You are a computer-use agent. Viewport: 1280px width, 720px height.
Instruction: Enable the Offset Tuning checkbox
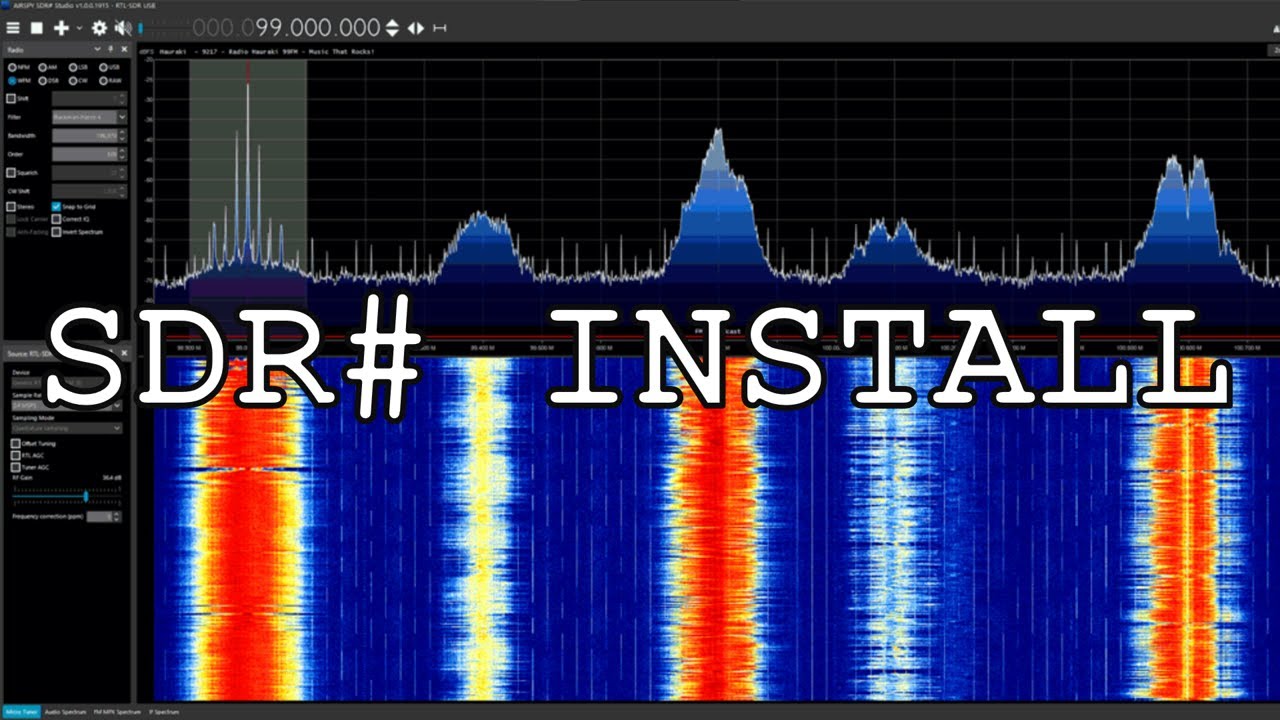click(15, 443)
